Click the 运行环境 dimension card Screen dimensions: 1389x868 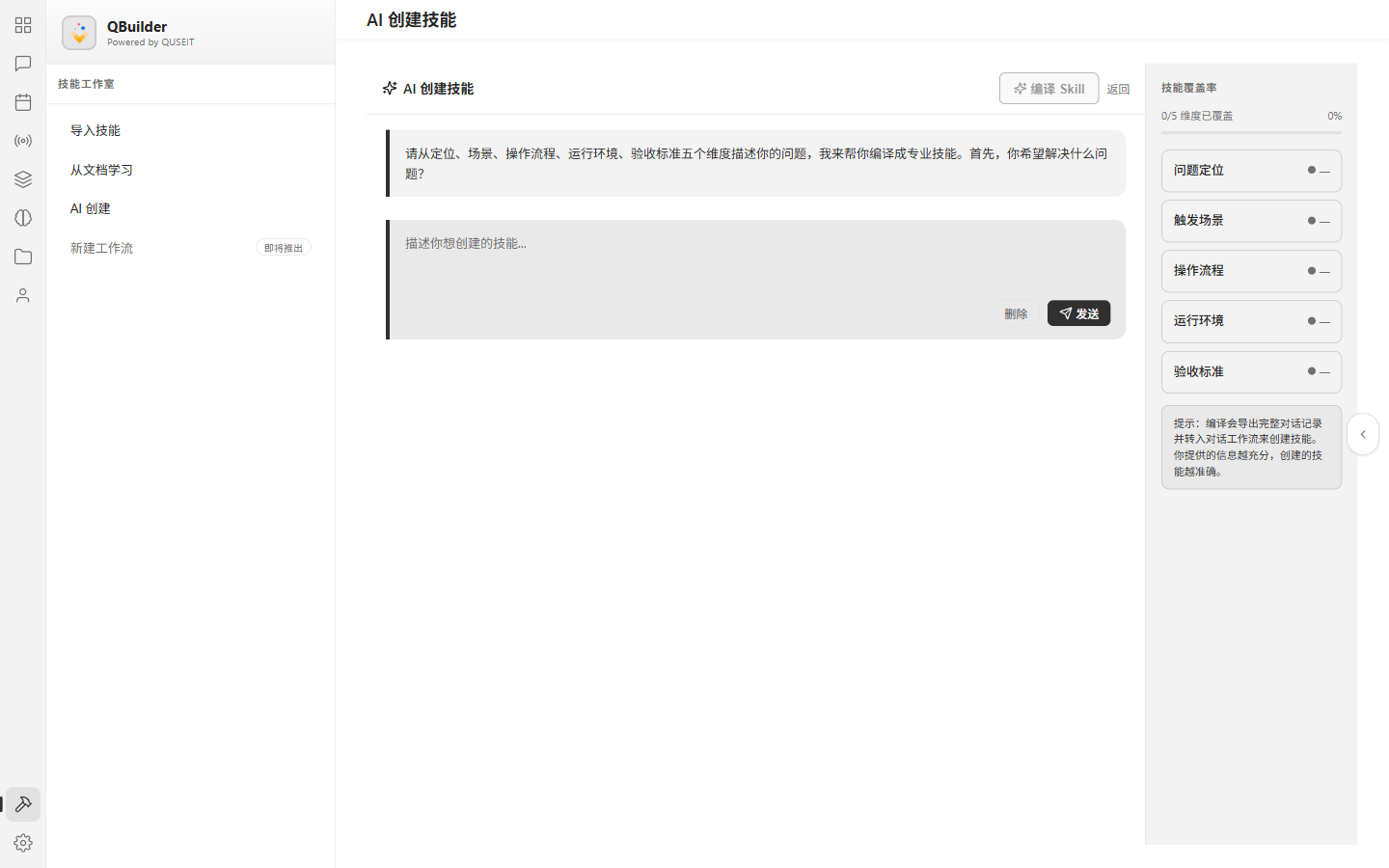pos(1251,321)
